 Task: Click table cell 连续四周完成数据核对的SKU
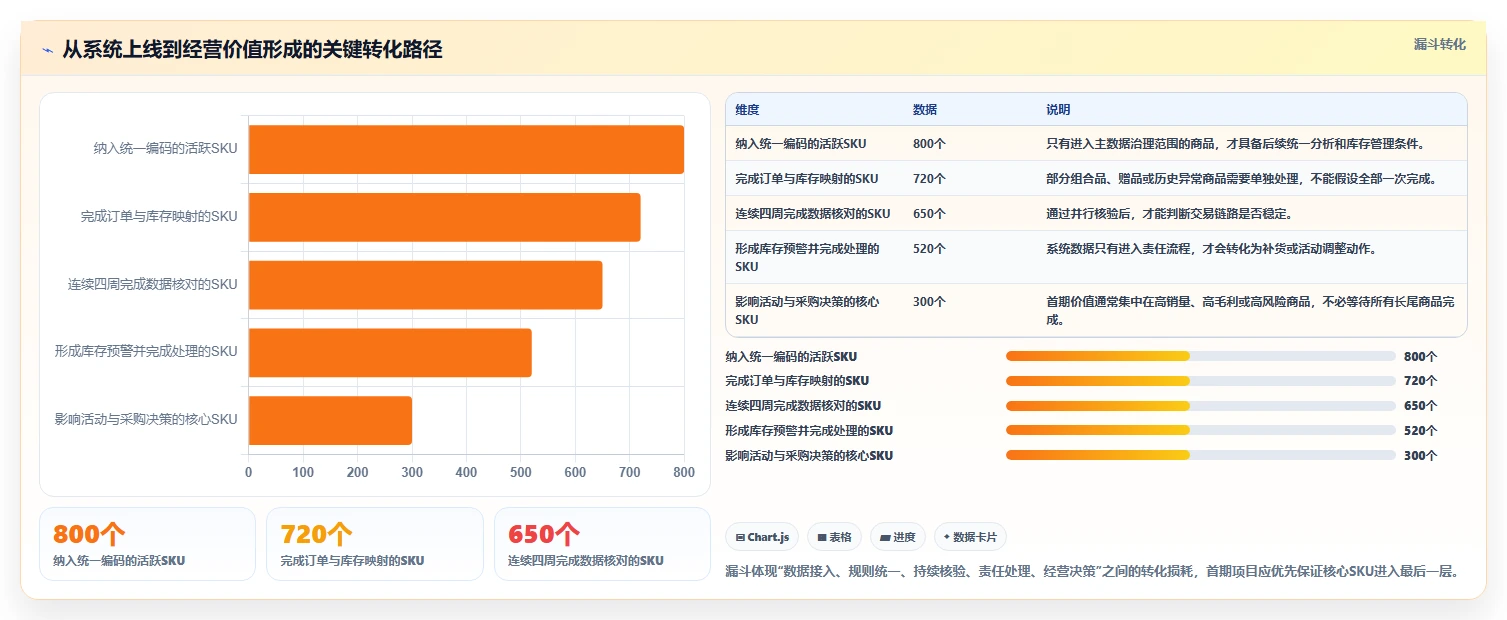(x=812, y=214)
